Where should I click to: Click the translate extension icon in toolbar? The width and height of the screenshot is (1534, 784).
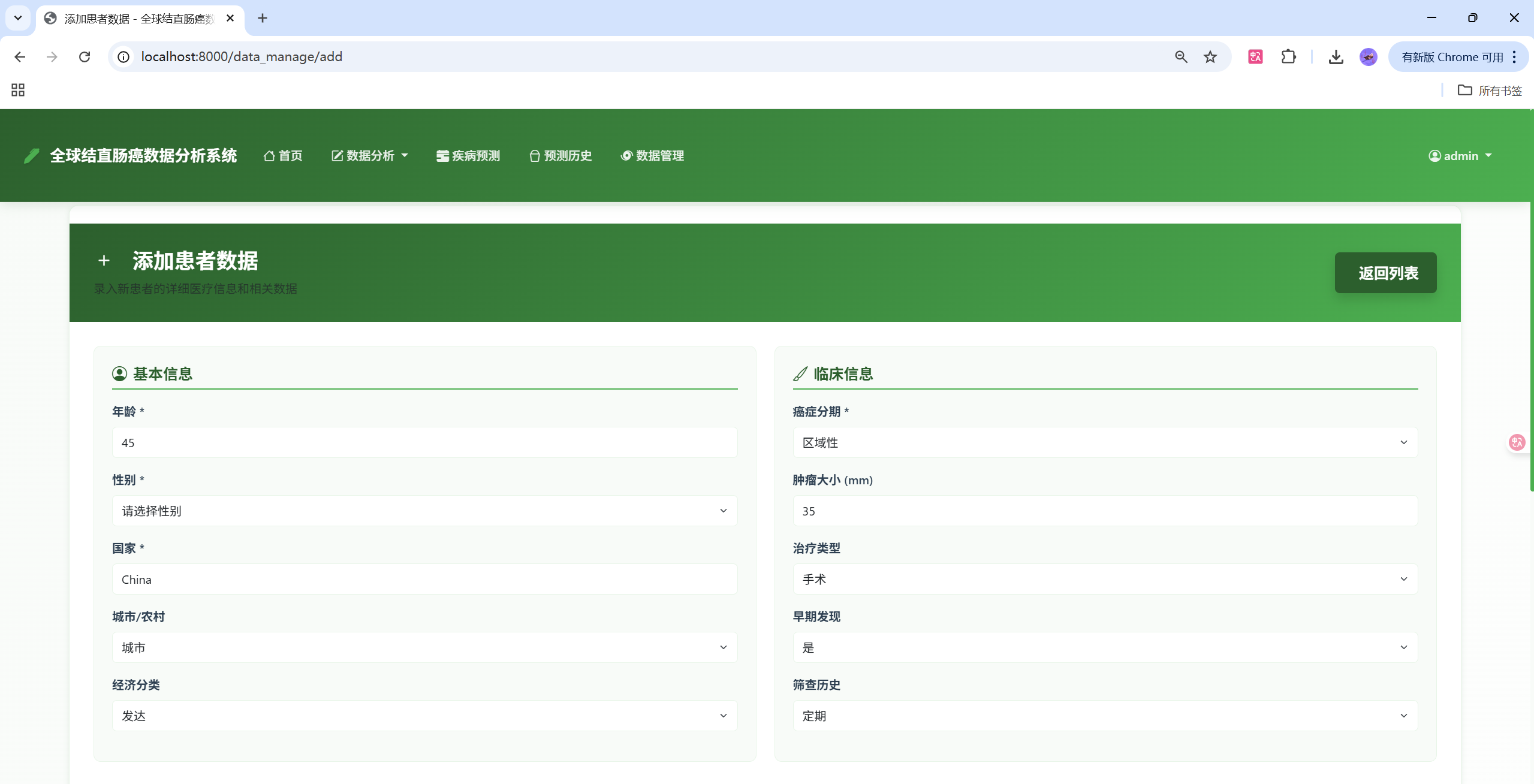(1255, 57)
